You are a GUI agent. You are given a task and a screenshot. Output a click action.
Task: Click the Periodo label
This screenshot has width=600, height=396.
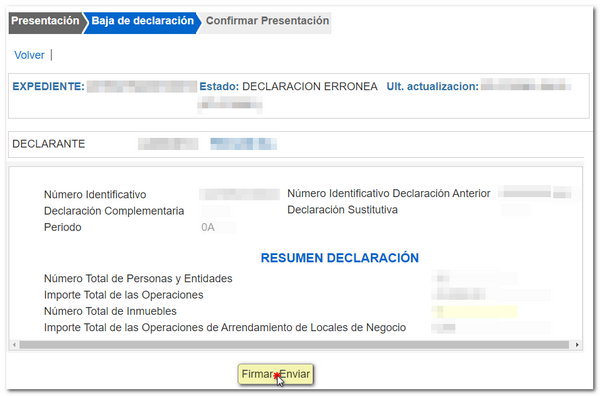[x=63, y=227]
